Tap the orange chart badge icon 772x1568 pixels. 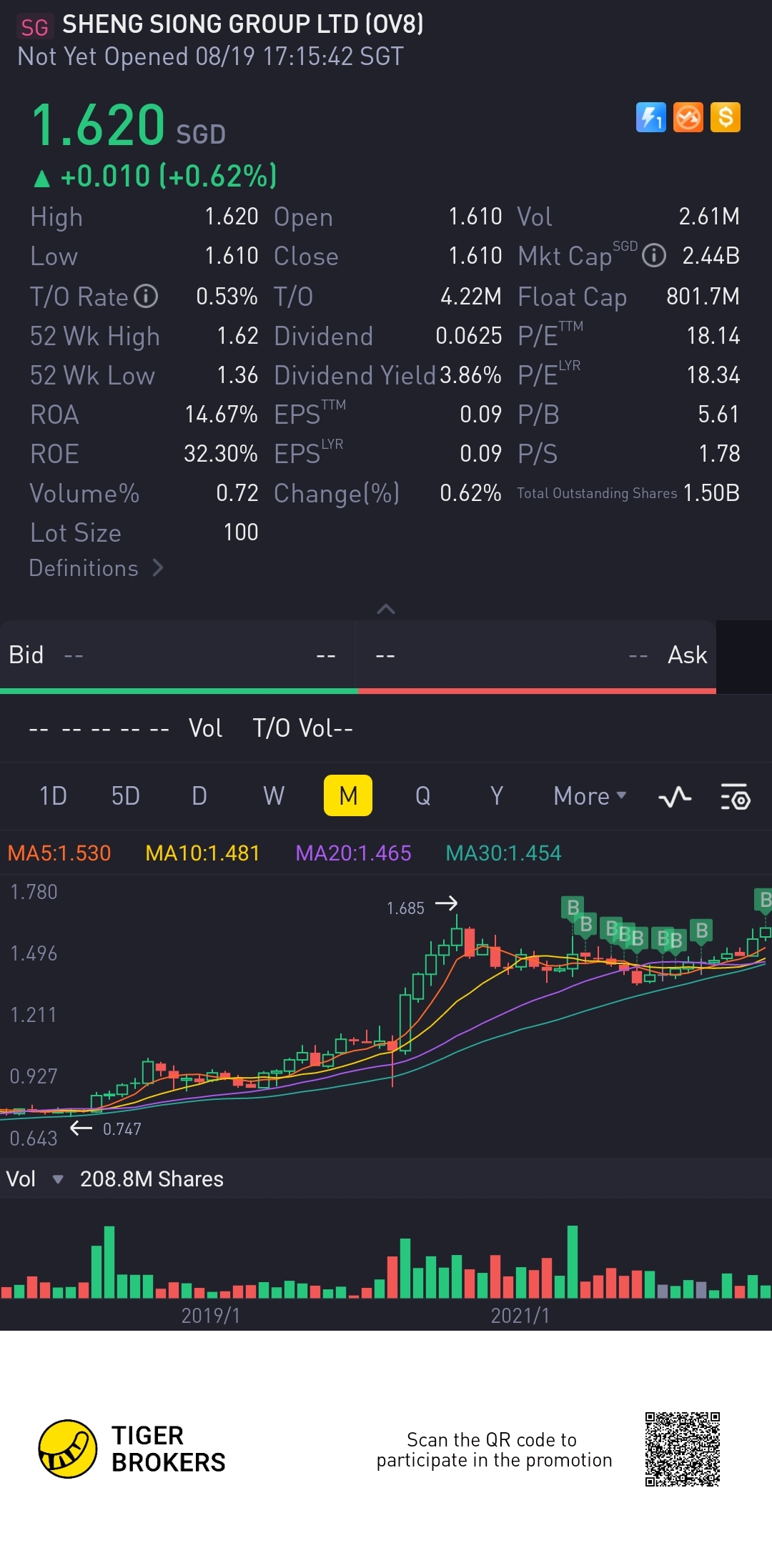[688, 118]
